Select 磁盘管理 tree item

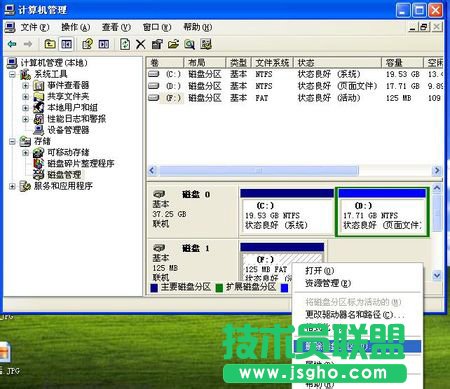(x=64, y=175)
